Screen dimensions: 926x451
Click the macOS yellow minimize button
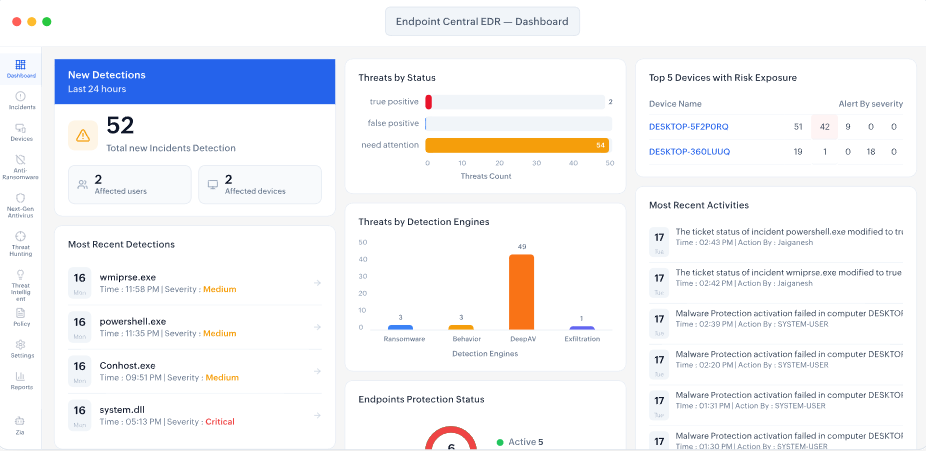pos(32,22)
